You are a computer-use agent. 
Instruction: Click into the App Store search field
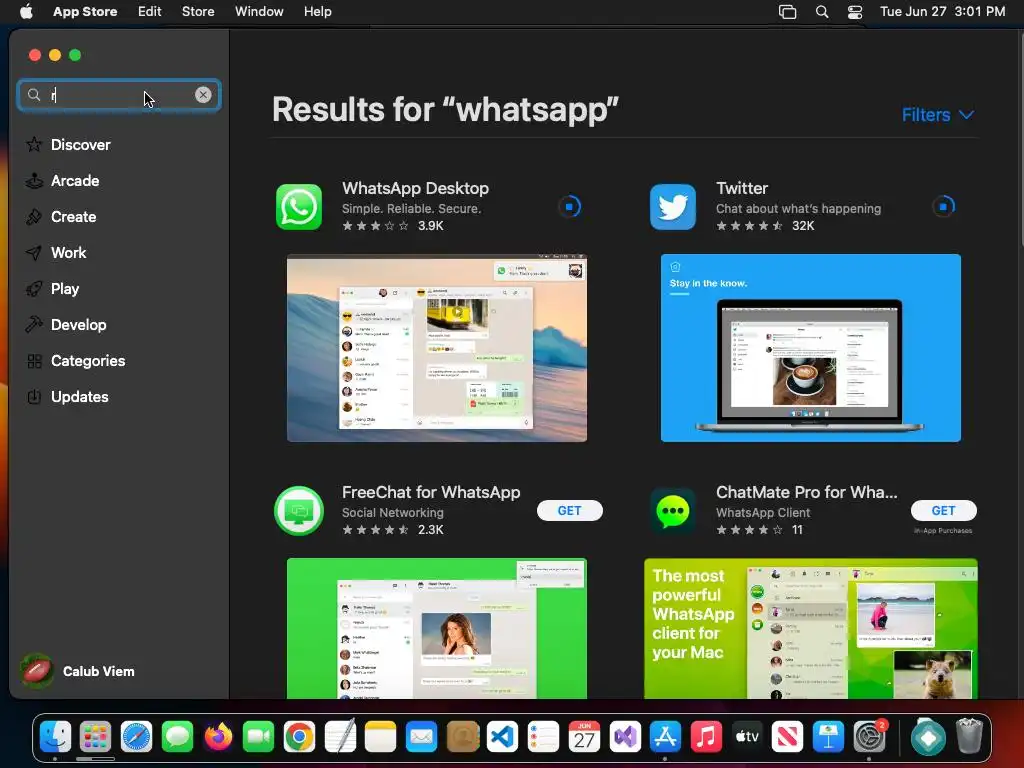coord(118,95)
